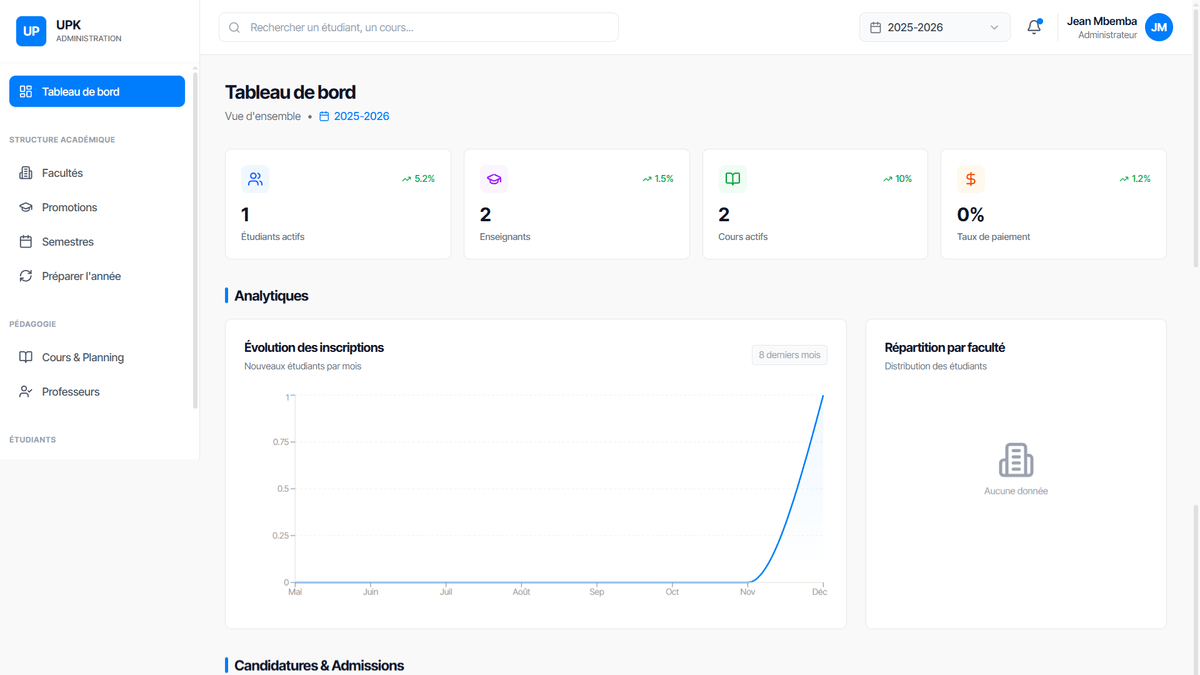This screenshot has width=1200, height=675.
Task: Open Cours & Planning via its book icon
Action: tap(27, 357)
